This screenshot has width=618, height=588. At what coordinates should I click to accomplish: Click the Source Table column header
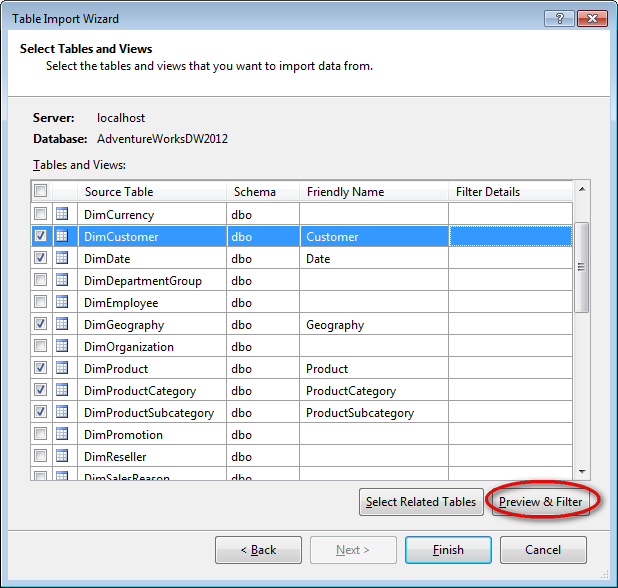[x=152, y=192]
